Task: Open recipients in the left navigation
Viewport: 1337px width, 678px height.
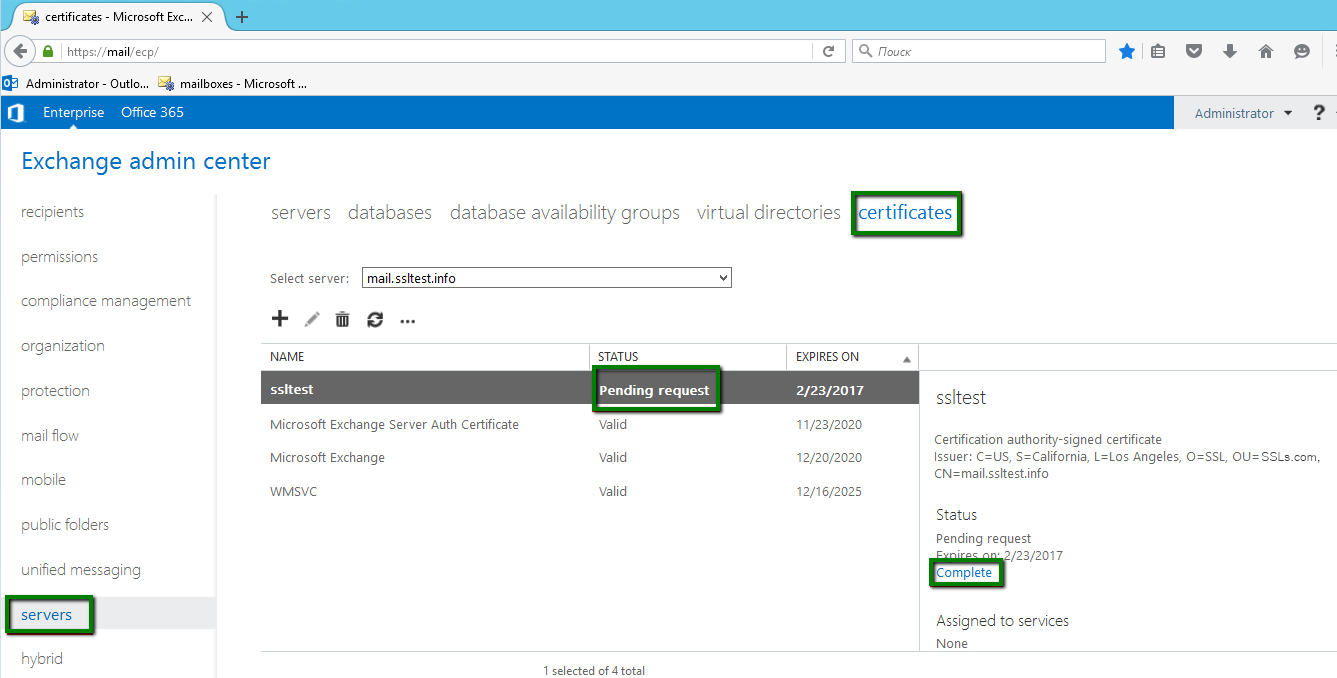Action: click(53, 212)
